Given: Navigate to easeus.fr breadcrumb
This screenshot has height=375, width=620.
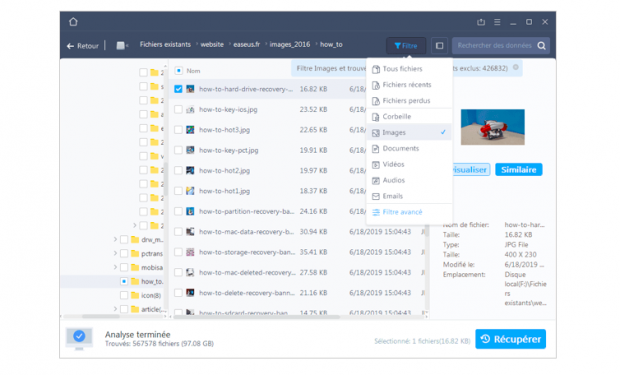Looking at the screenshot, I should coord(246,44).
